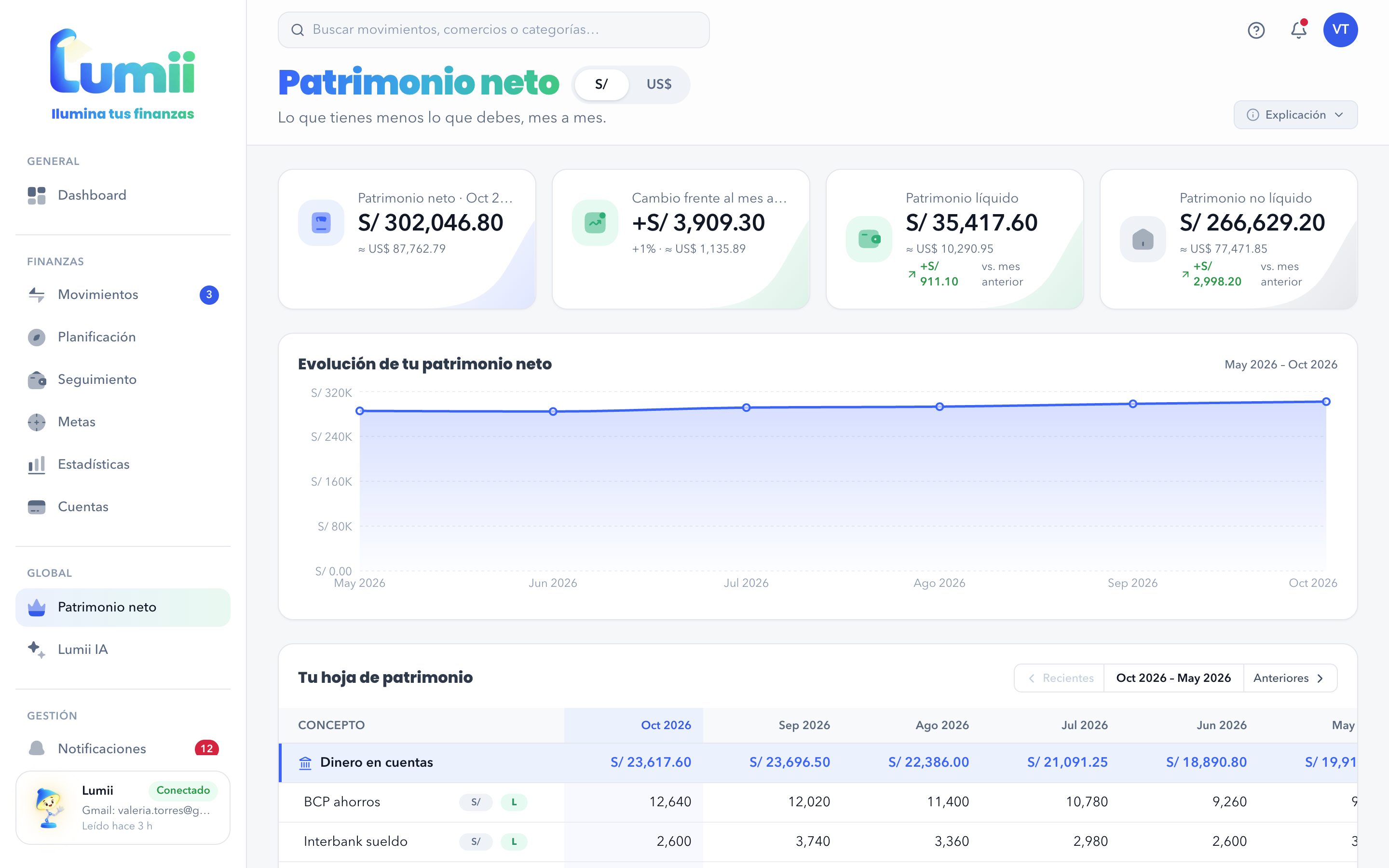Click the search movimientos field
The image size is (1389, 868).
493,30
